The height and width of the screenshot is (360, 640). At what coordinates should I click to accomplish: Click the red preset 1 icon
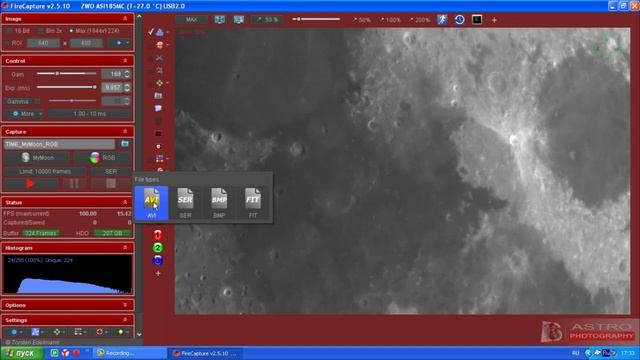158,235
